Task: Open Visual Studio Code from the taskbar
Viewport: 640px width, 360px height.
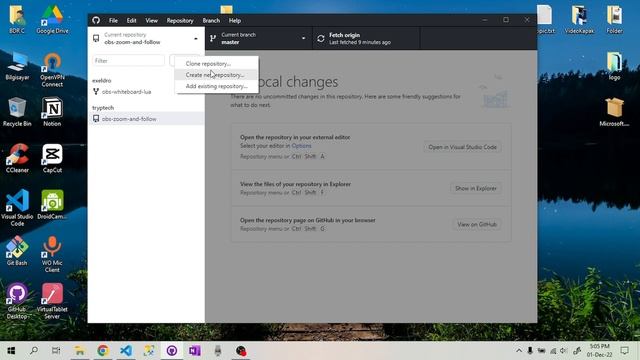Action: pyautogui.click(x=126, y=351)
